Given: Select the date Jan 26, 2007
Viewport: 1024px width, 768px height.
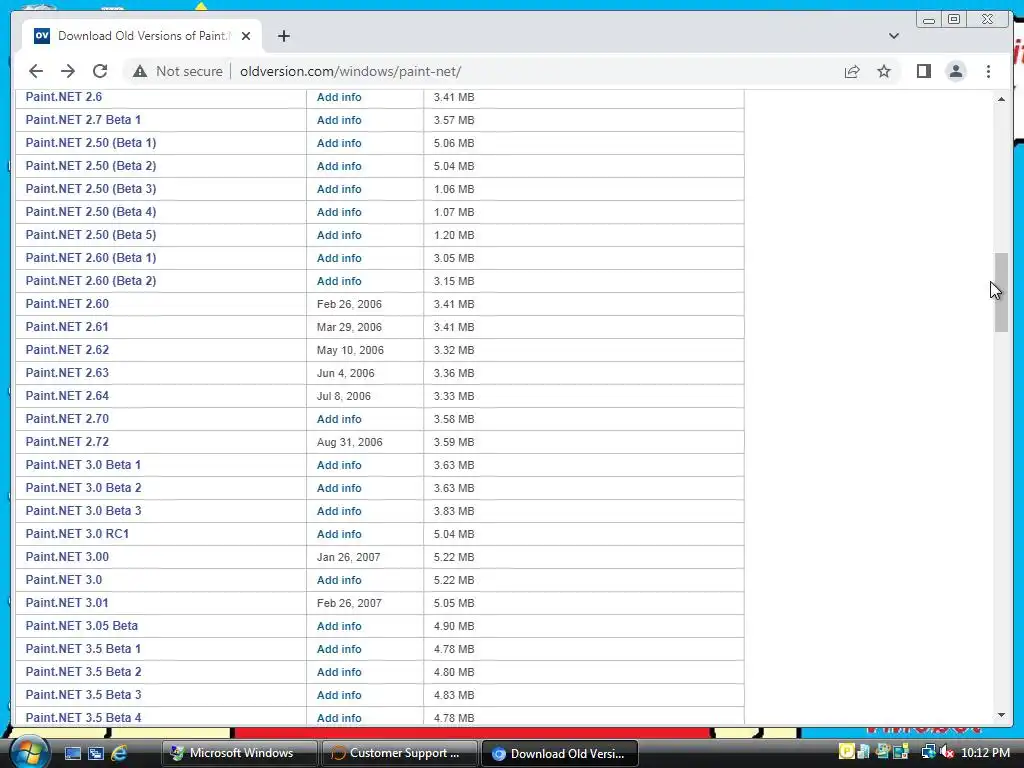Looking at the screenshot, I should (349, 557).
